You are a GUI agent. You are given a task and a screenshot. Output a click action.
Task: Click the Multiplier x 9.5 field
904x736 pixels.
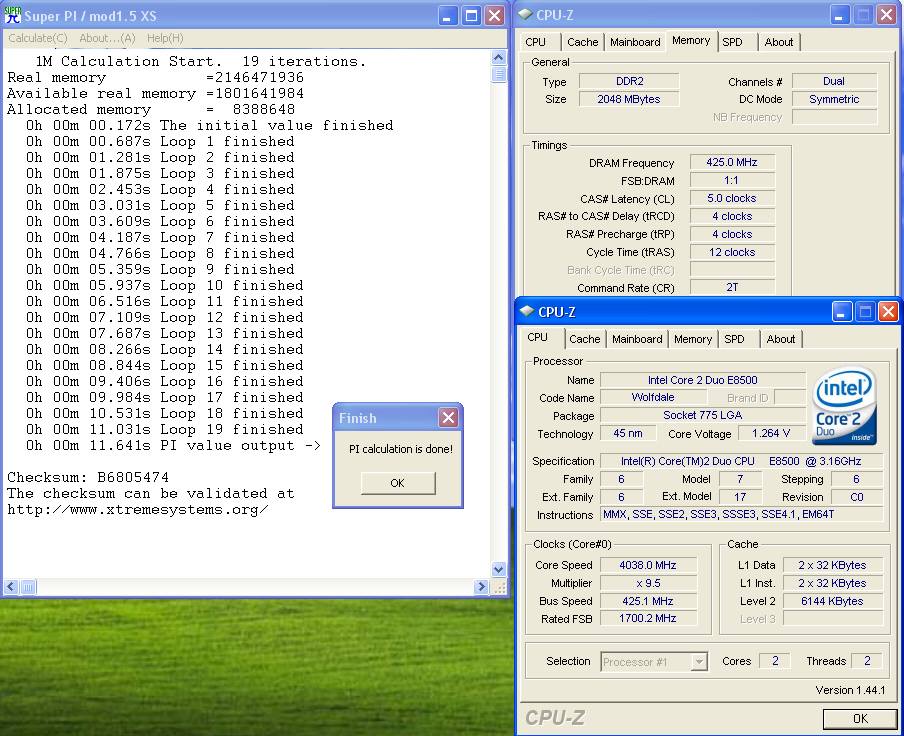648,583
